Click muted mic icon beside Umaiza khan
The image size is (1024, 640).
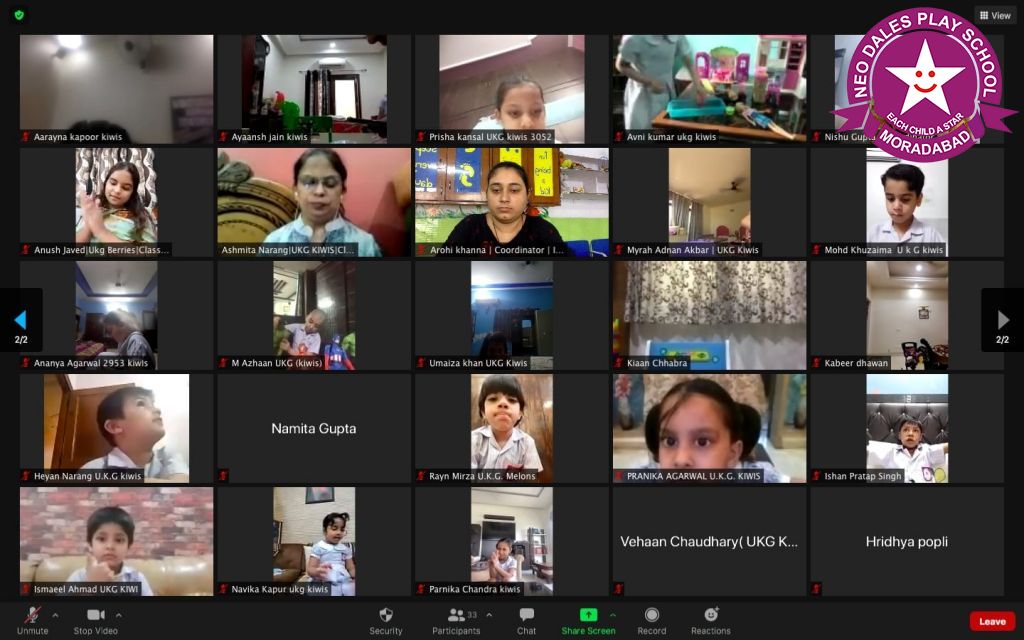point(421,362)
